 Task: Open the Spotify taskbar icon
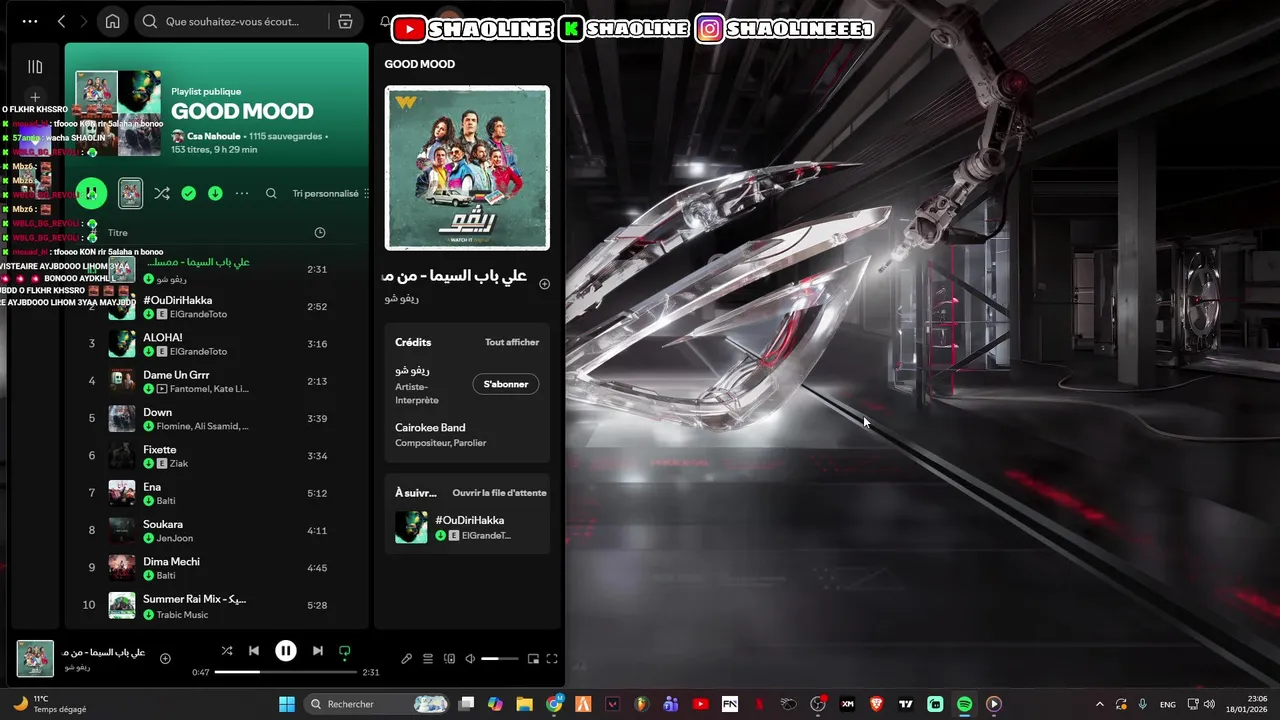(x=964, y=704)
